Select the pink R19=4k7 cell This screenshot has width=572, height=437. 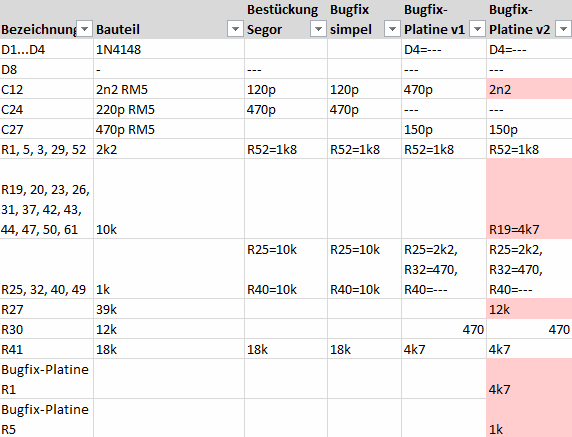coord(529,199)
